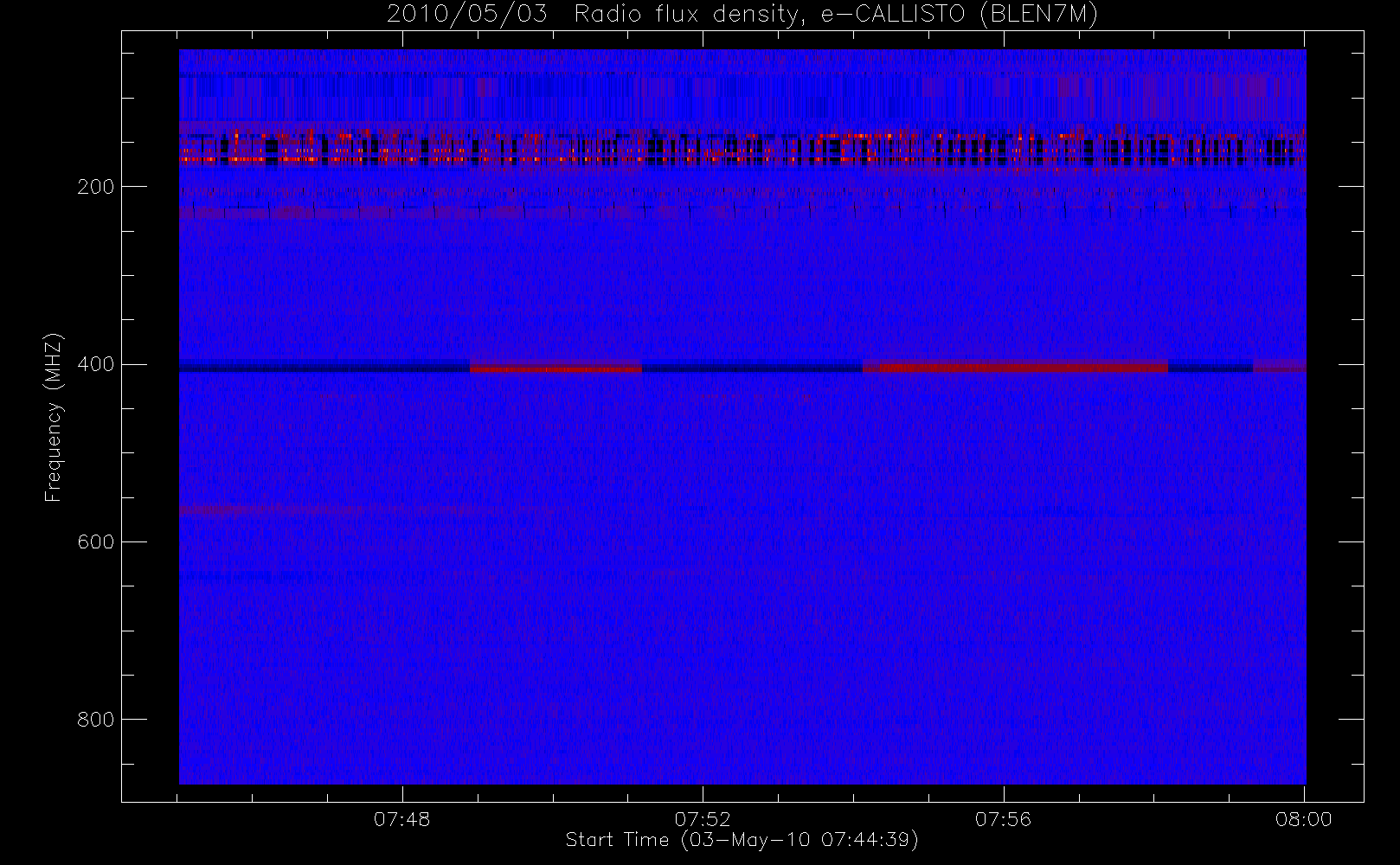Click the 'Start Time (03-May-10 07:44:39)' x-axis label

click(x=742, y=840)
